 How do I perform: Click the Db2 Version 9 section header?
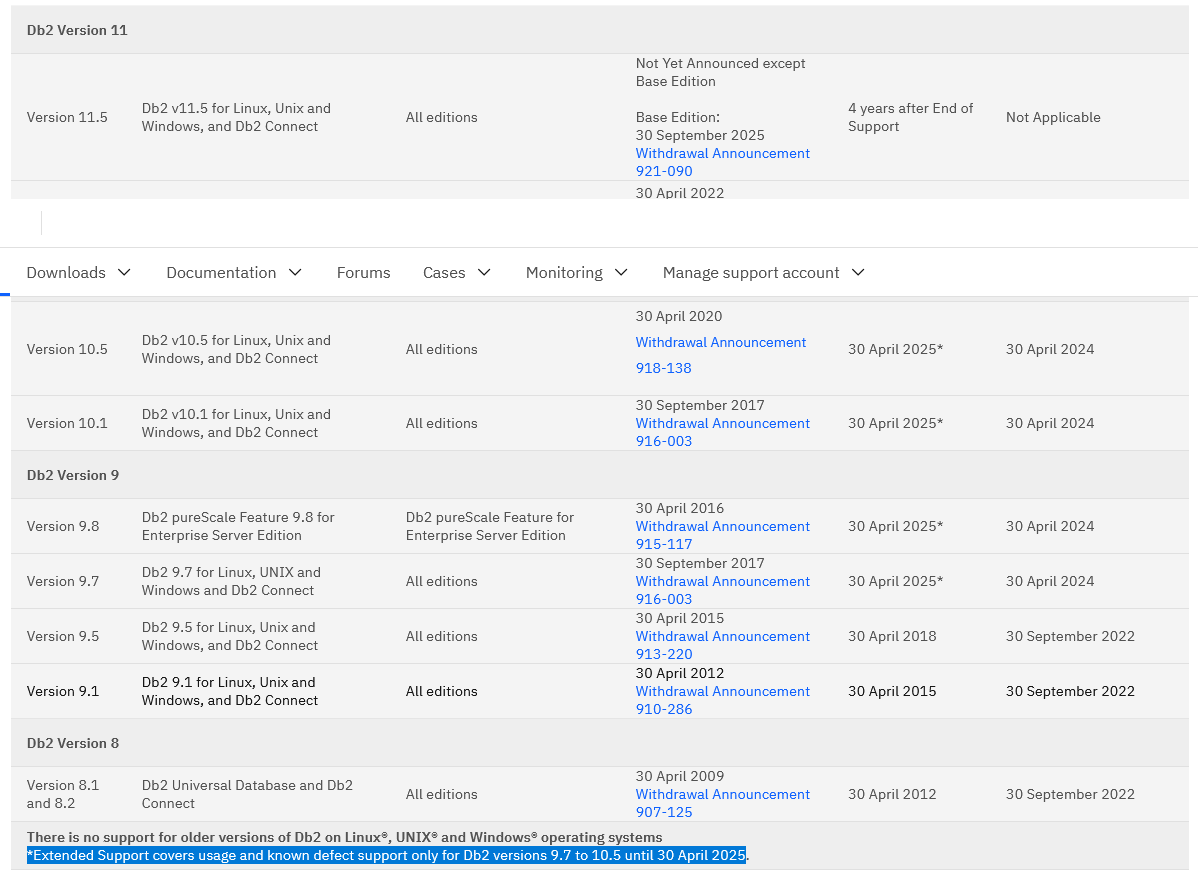click(x=73, y=475)
